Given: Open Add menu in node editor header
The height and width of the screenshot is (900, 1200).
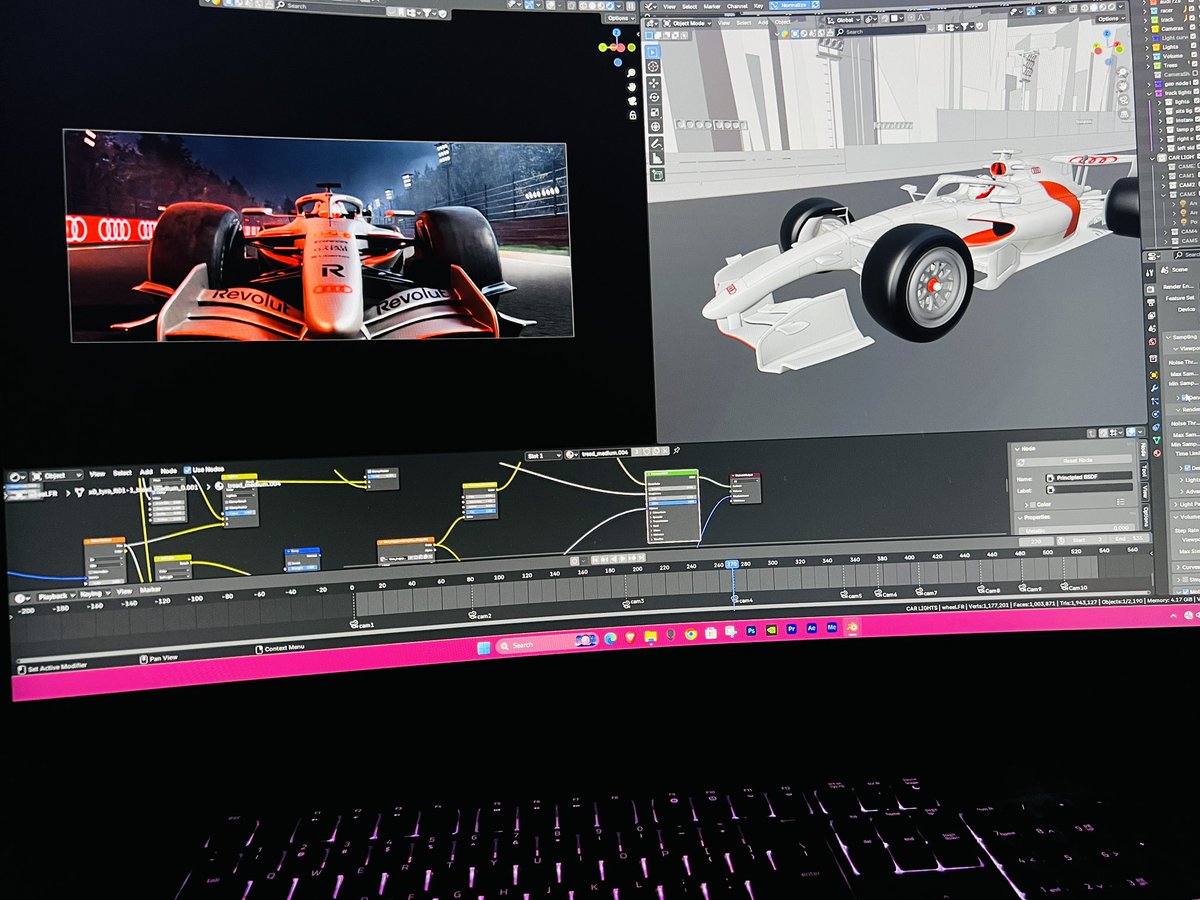Looking at the screenshot, I should click(x=146, y=472).
